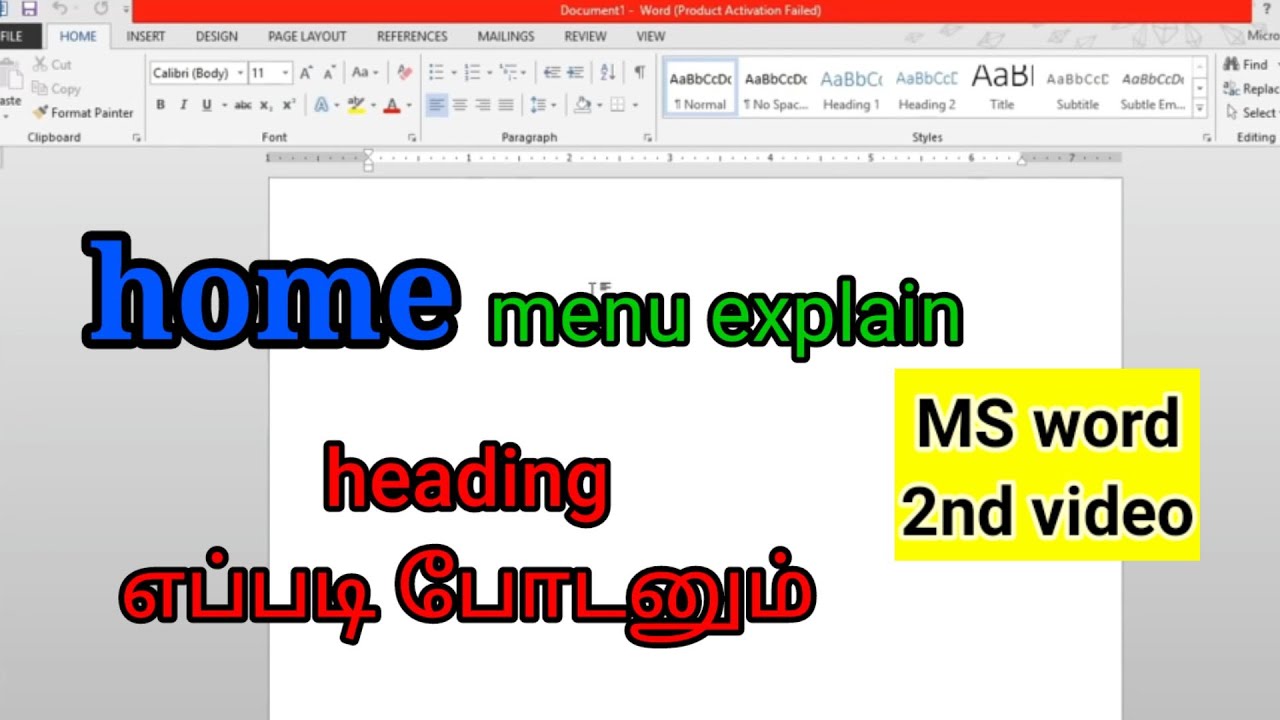This screenshot has width=1280, height=720.
Task: Open Replace in the Editing group
Action: (x=1252, y=89)
